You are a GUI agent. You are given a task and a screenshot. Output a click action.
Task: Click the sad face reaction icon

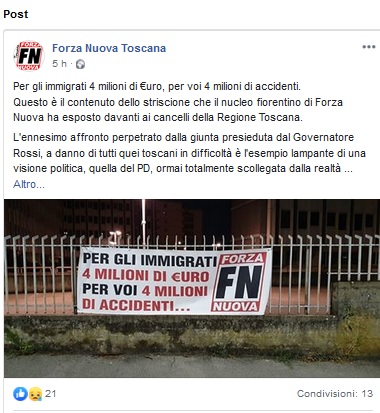(35, 394)
